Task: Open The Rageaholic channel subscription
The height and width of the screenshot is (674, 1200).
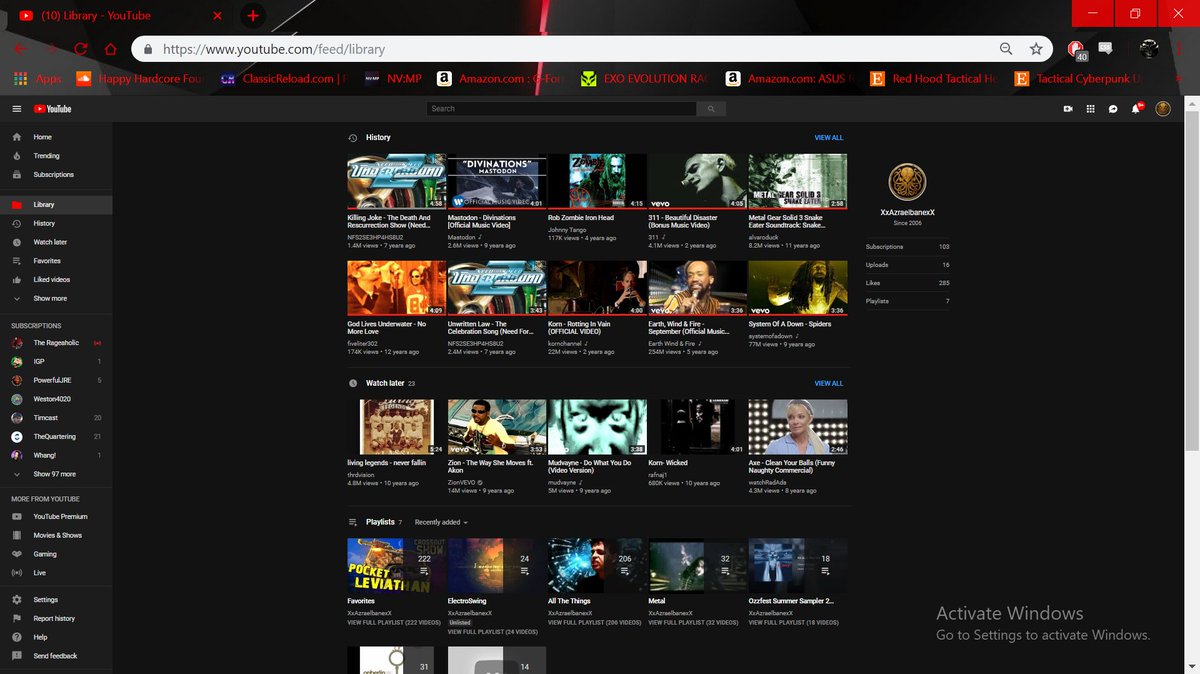Action: pyautogui.click(x=56, y=343)
